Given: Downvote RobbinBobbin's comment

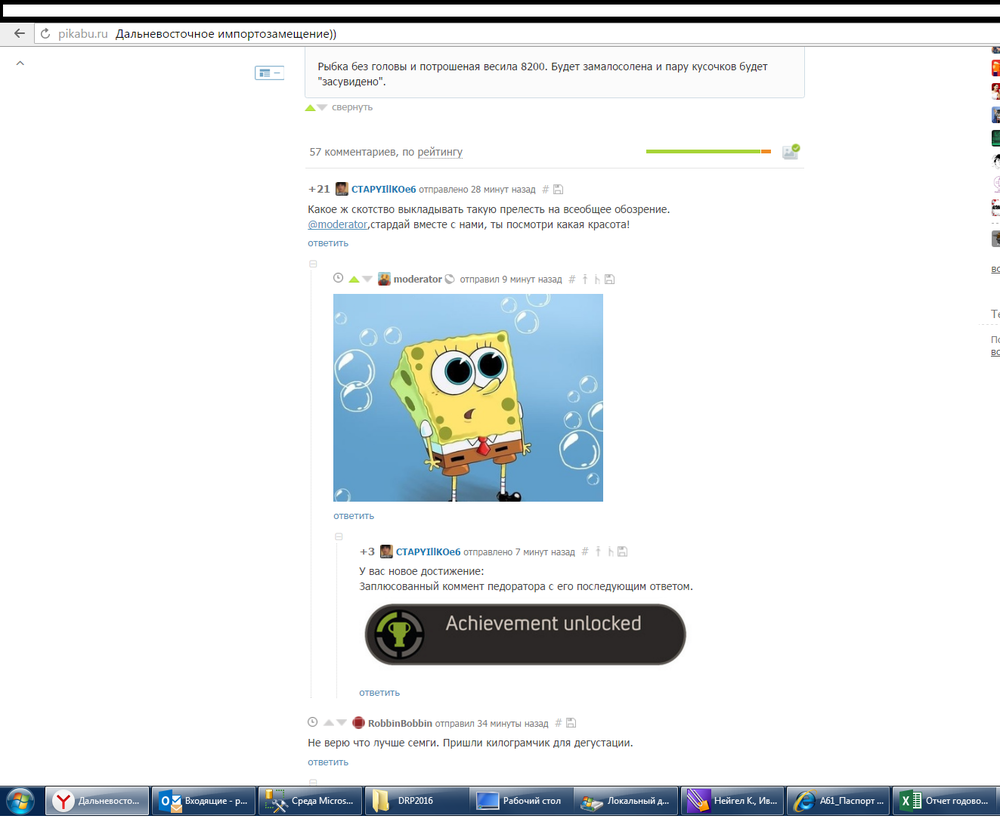Looking at the screenshot, I should pyautogui.click(x=341, y=723).
